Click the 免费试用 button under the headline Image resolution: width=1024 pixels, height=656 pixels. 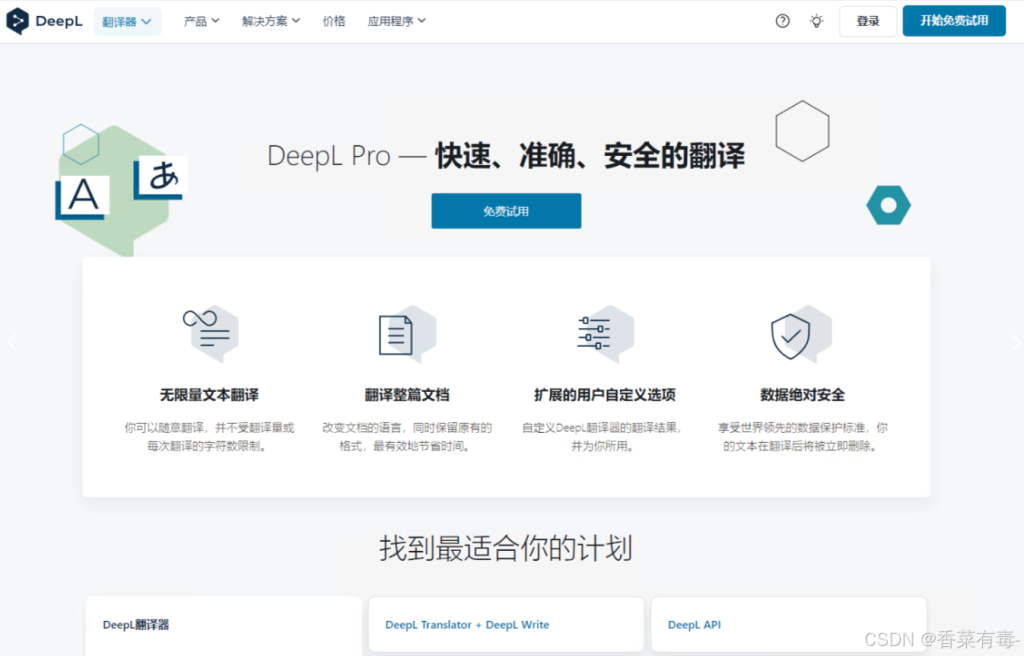click(x=506, y=211)
